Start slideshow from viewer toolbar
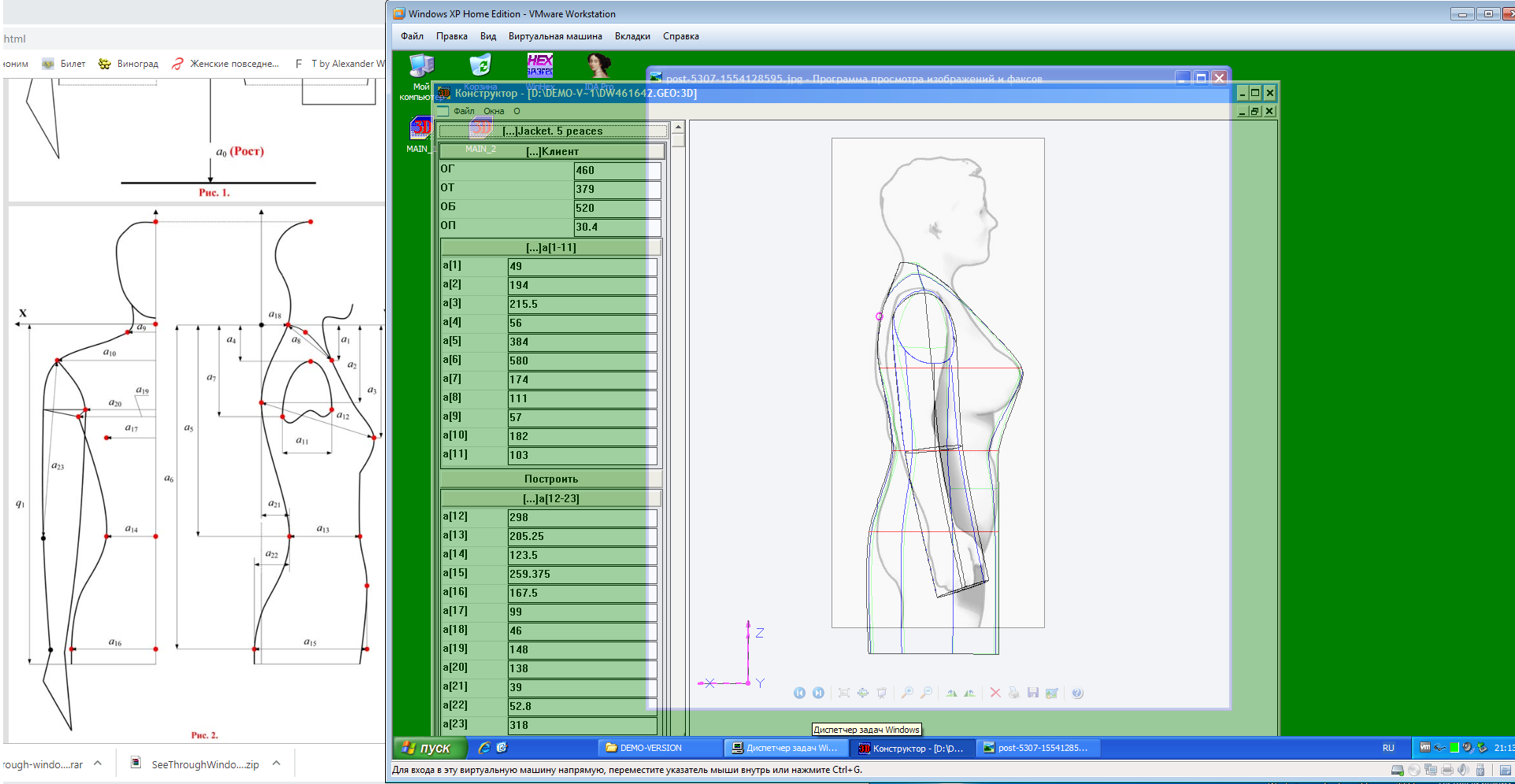1515x784 pixels. 881,693
